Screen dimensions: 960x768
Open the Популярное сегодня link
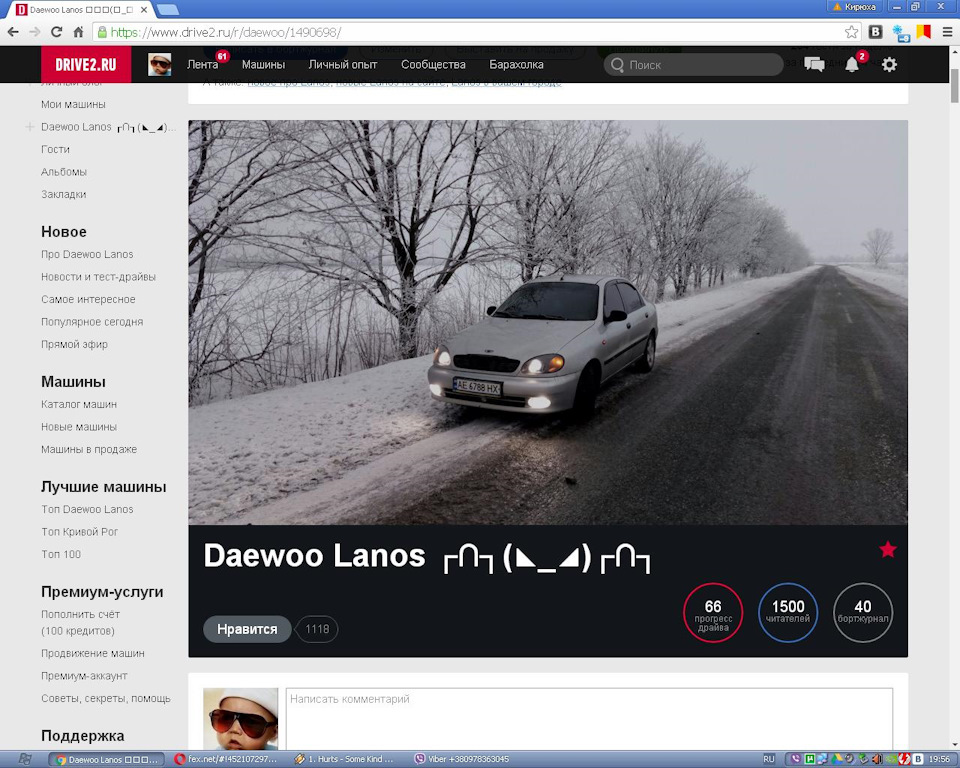pyautogui.click(x=92, y=322)
